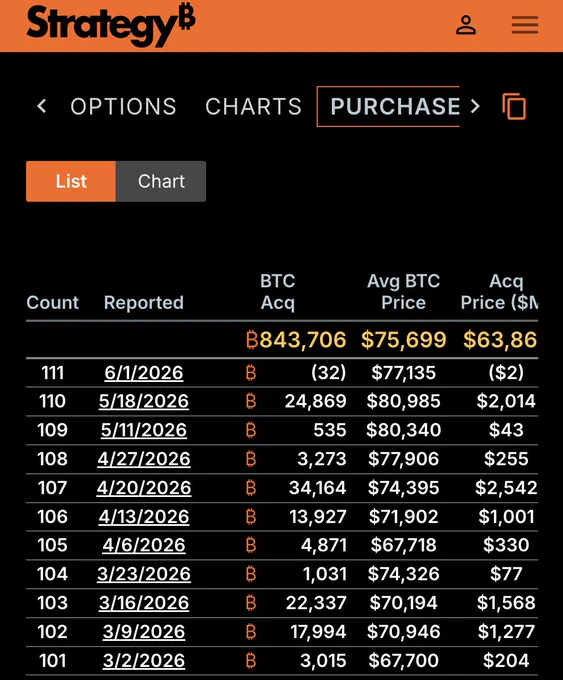Switch to the List view toggle

coord(71,181)
